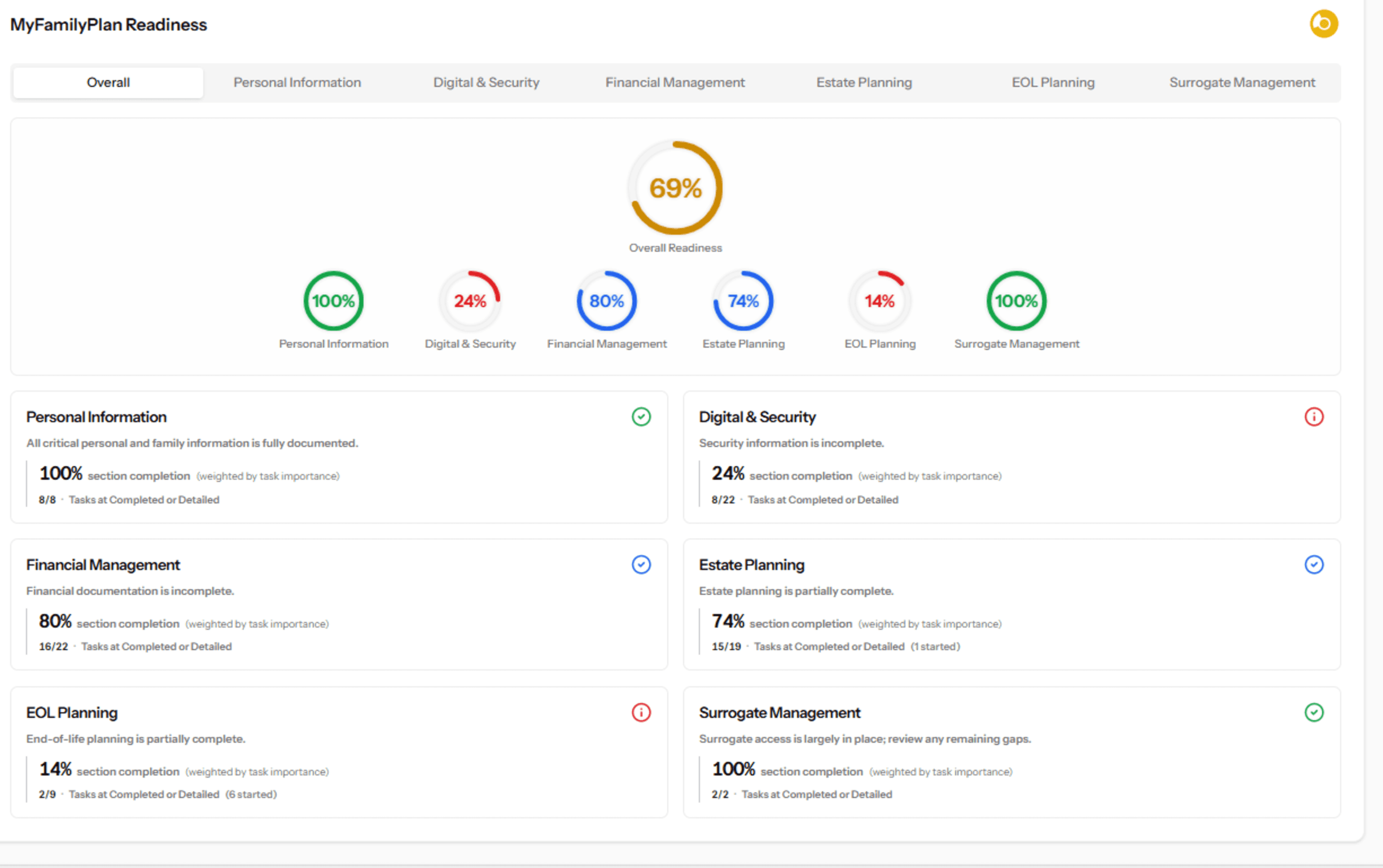Click the 74% Estate Planning progress ring

coord(743,301)
